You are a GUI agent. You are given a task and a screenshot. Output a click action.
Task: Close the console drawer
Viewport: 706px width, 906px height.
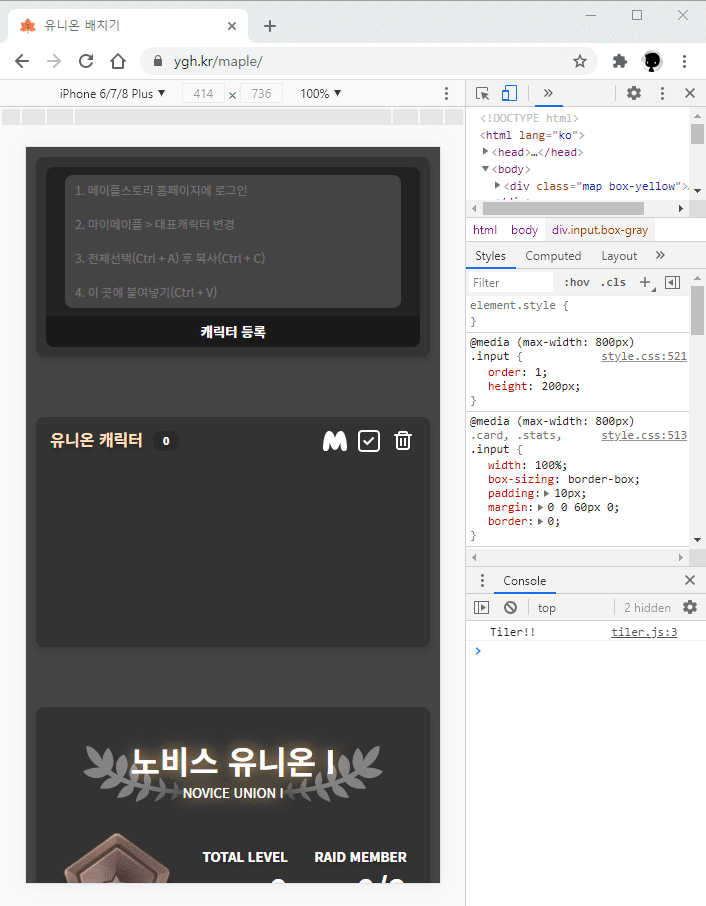click(x=690, y=580)
